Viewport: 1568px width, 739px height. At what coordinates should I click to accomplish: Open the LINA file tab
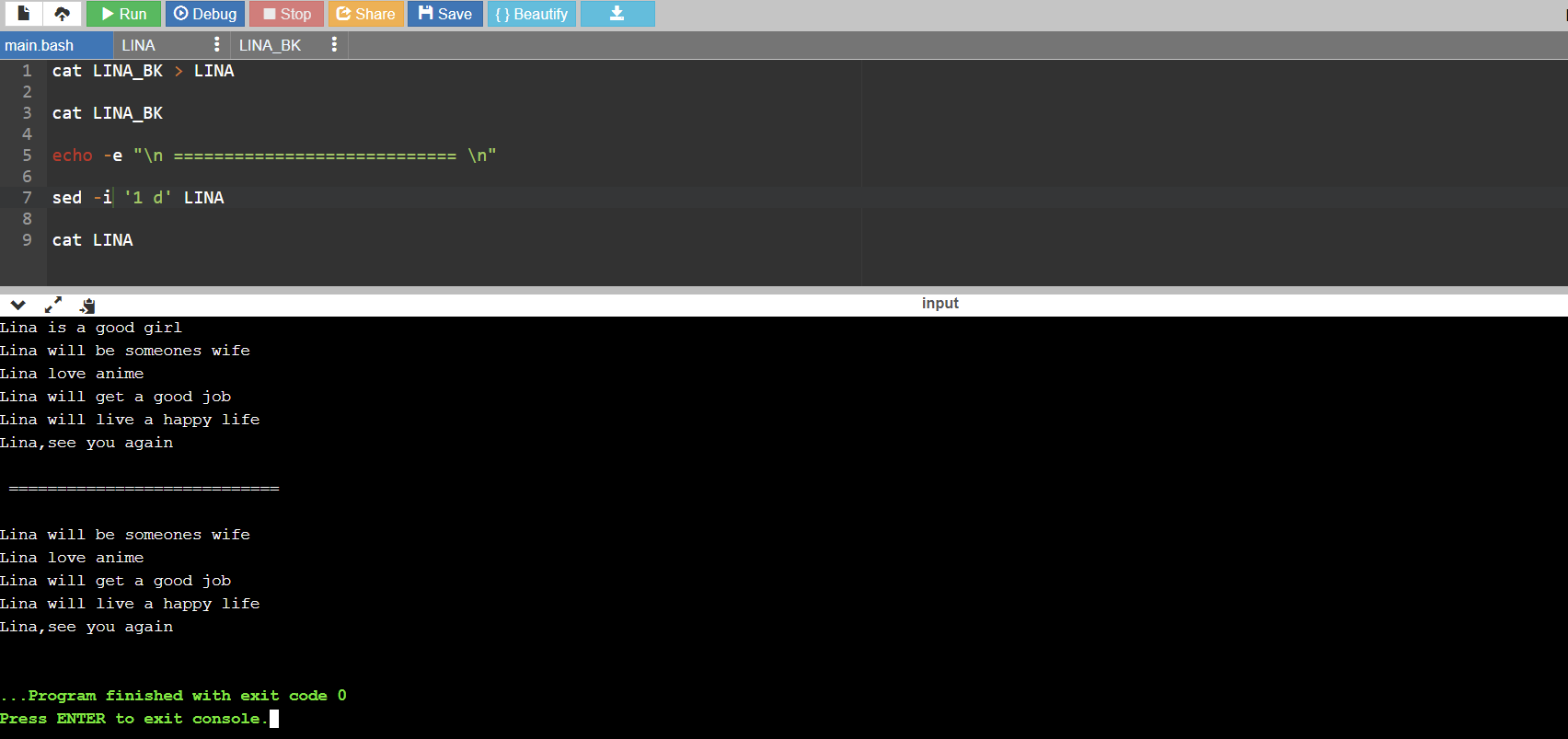click(138, 45)
